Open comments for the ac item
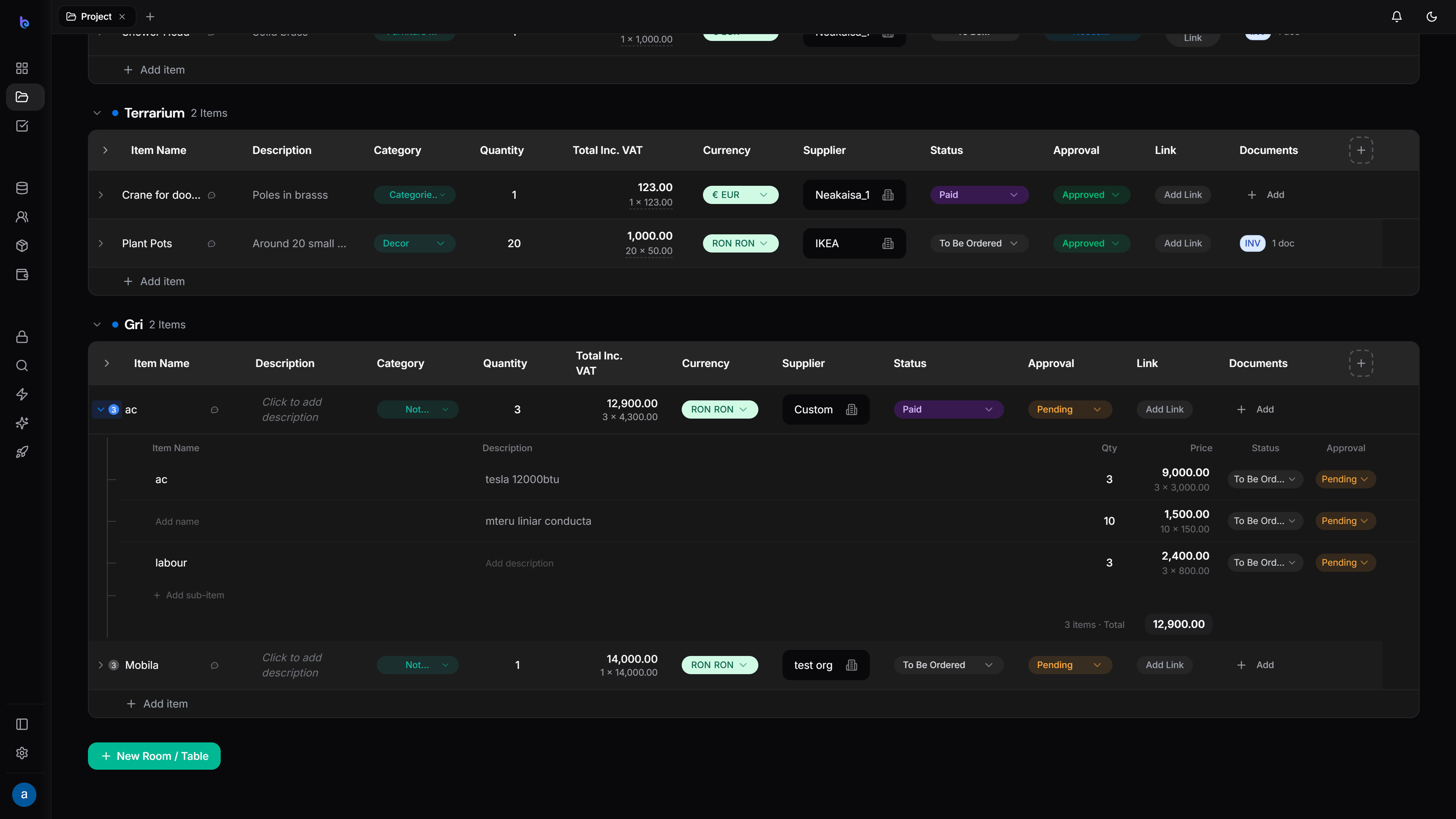 (x=215, y=410)
